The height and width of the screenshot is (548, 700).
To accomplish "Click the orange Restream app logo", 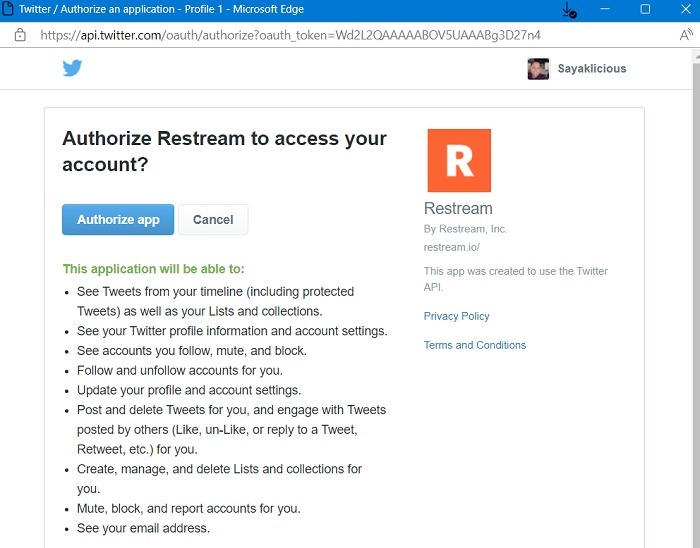I will 459,160.
